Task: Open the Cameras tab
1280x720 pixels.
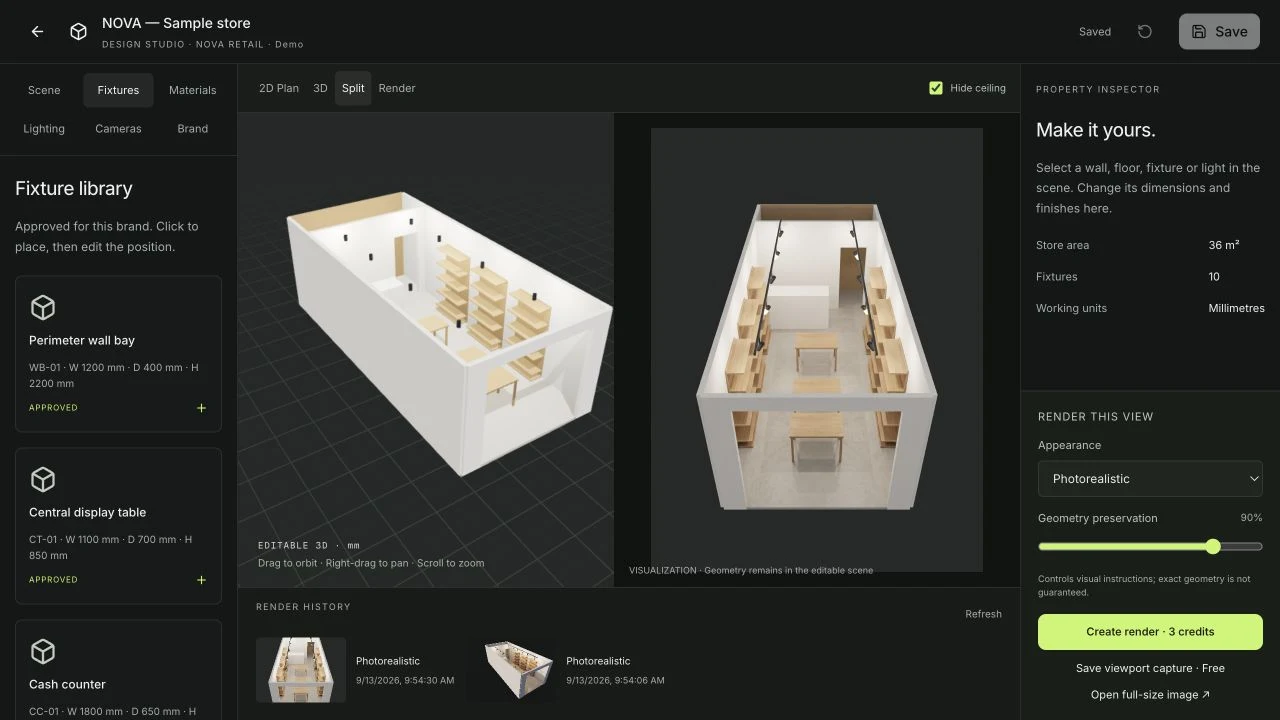Action: click(x=118, y=129)
